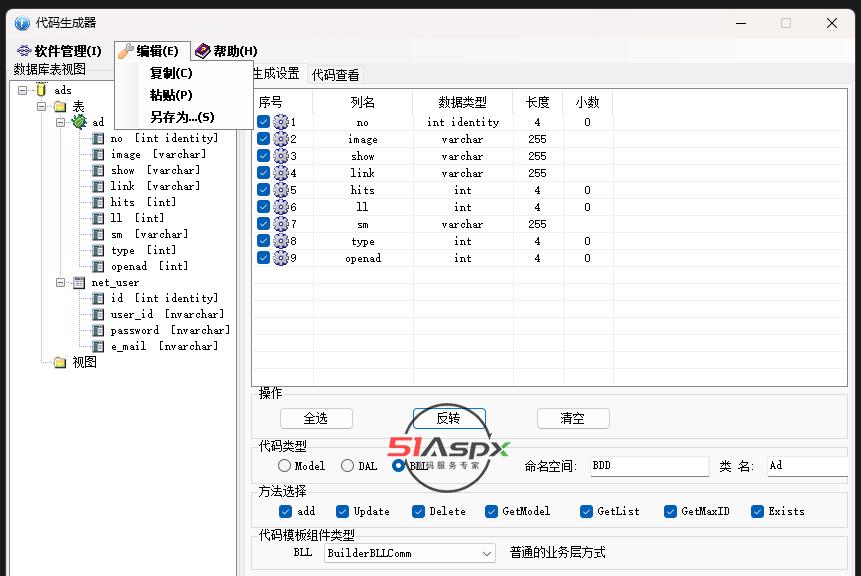The height and width of the screenshot is (576, 861).
Task: Select the no [int identity] tree row
Action: pos(164,138)
